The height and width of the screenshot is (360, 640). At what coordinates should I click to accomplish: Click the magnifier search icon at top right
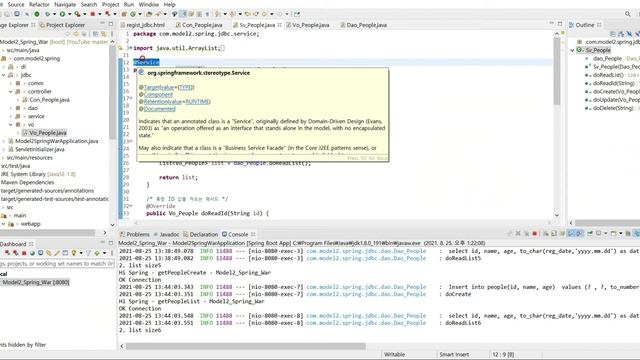pyautogui.click(x=628, y=14)
